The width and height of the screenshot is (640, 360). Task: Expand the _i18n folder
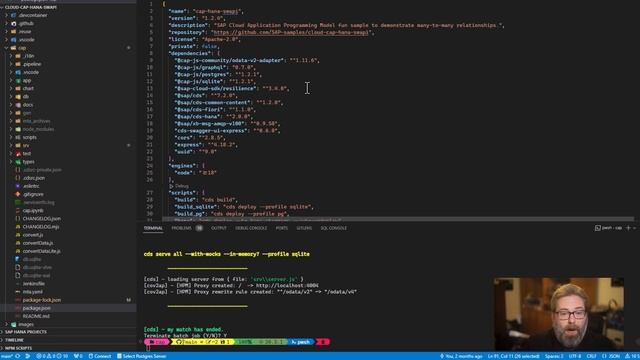[11, 56]
